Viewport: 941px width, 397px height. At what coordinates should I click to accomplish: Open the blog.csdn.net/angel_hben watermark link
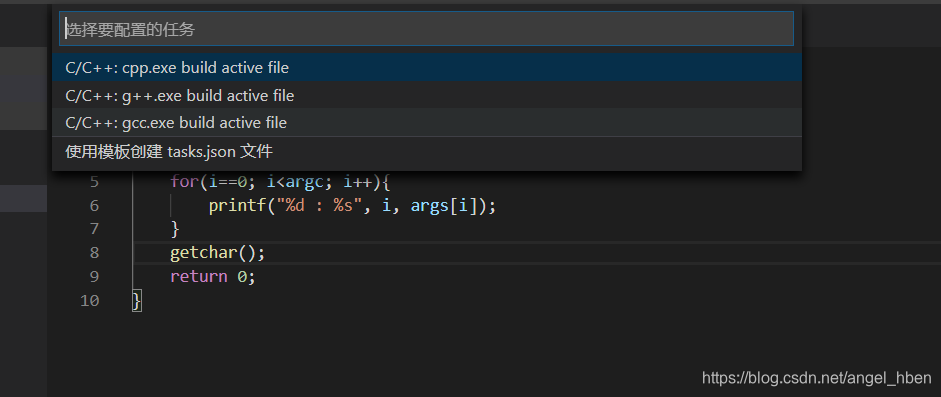pyautogui.click(x=817, y=378)
